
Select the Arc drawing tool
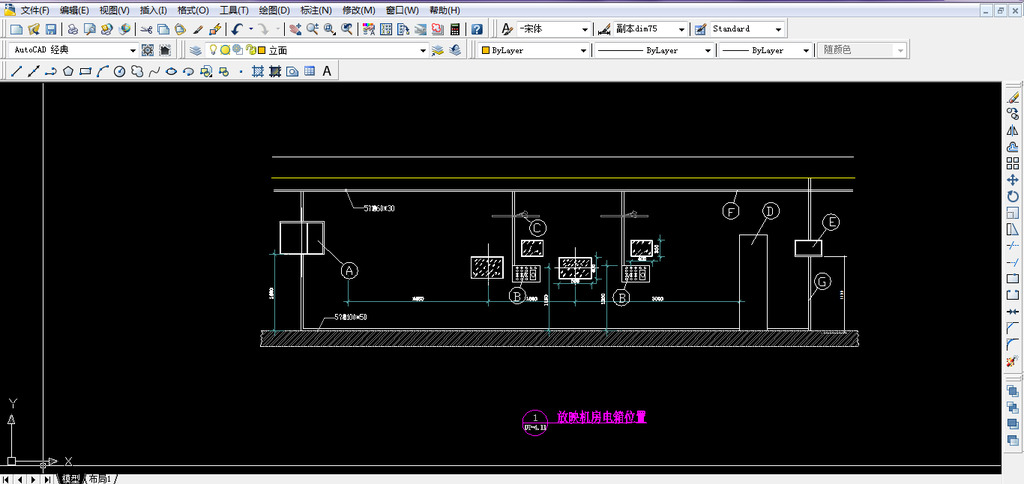tap(102, 71)
